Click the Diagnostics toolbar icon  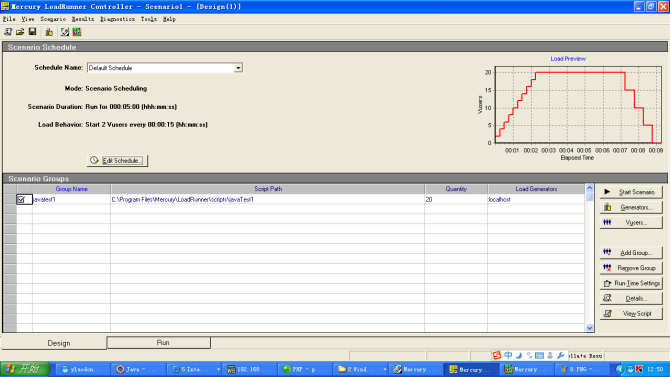click(x=65, y=32)
